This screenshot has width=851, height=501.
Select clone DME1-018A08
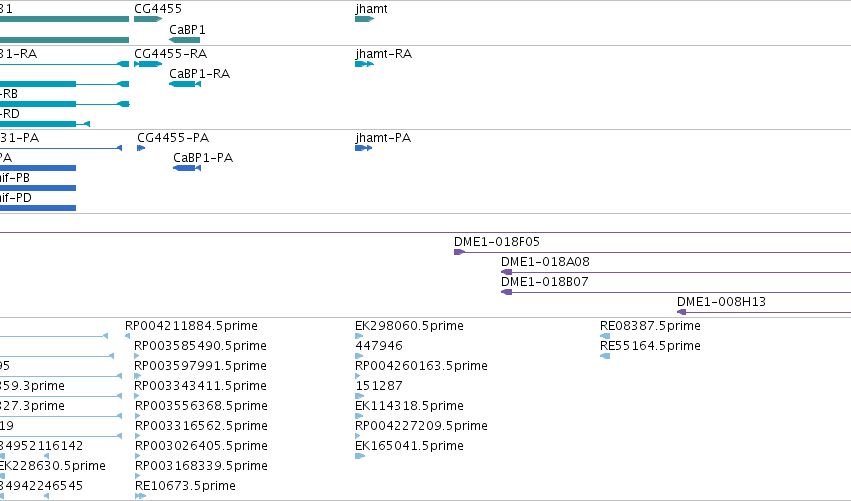676,272
